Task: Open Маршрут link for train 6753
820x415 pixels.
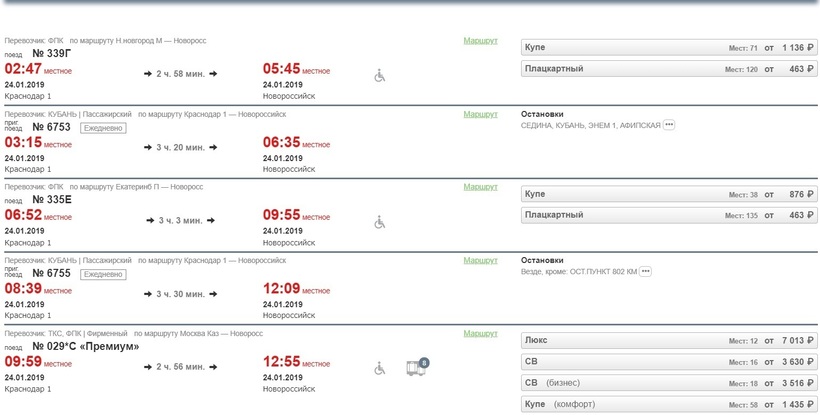Action: (x=481, y=114)
